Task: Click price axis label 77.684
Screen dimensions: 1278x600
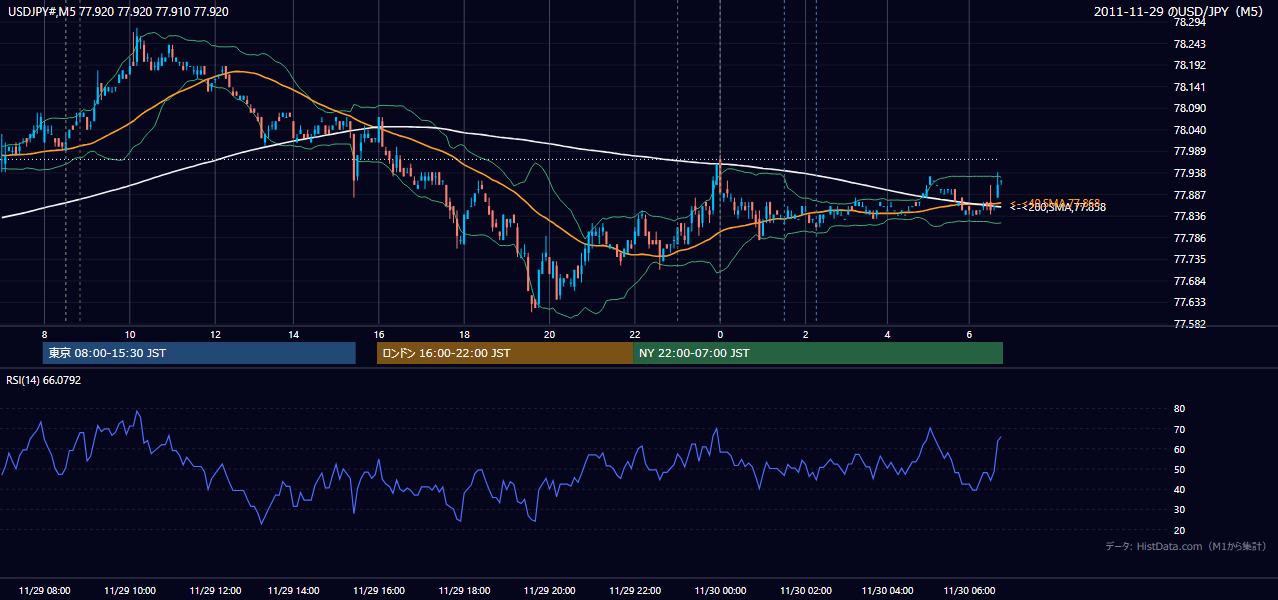Action: click(x=1190, y=281)
